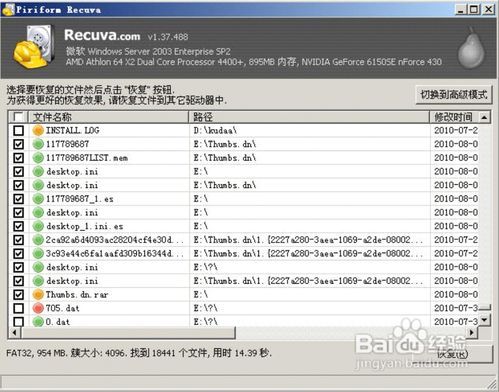Click the Recuva hard-hat drive logo
499x392 pixels.
(34, 47)
